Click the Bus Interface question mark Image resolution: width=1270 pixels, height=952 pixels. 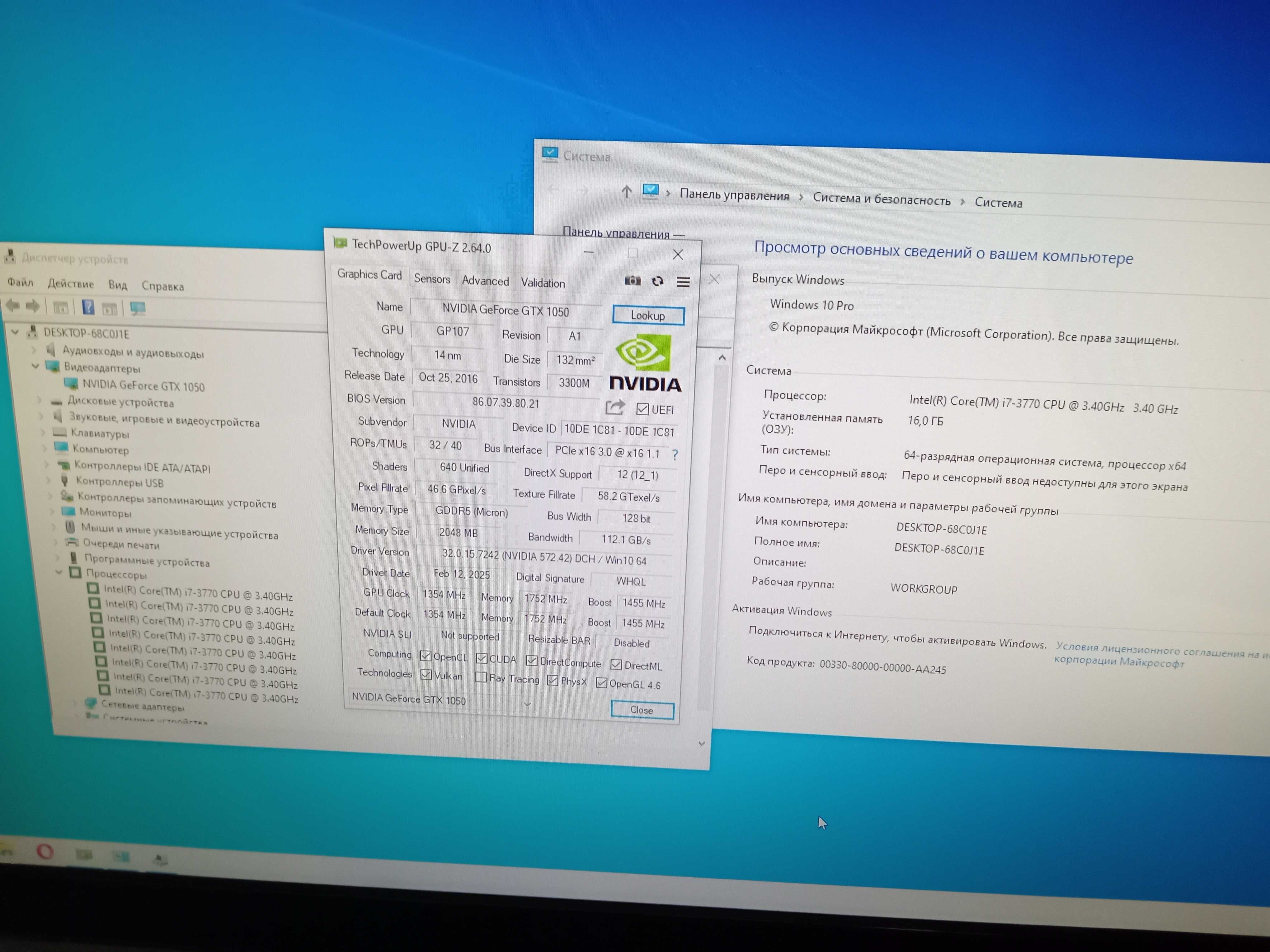point(675,455)
